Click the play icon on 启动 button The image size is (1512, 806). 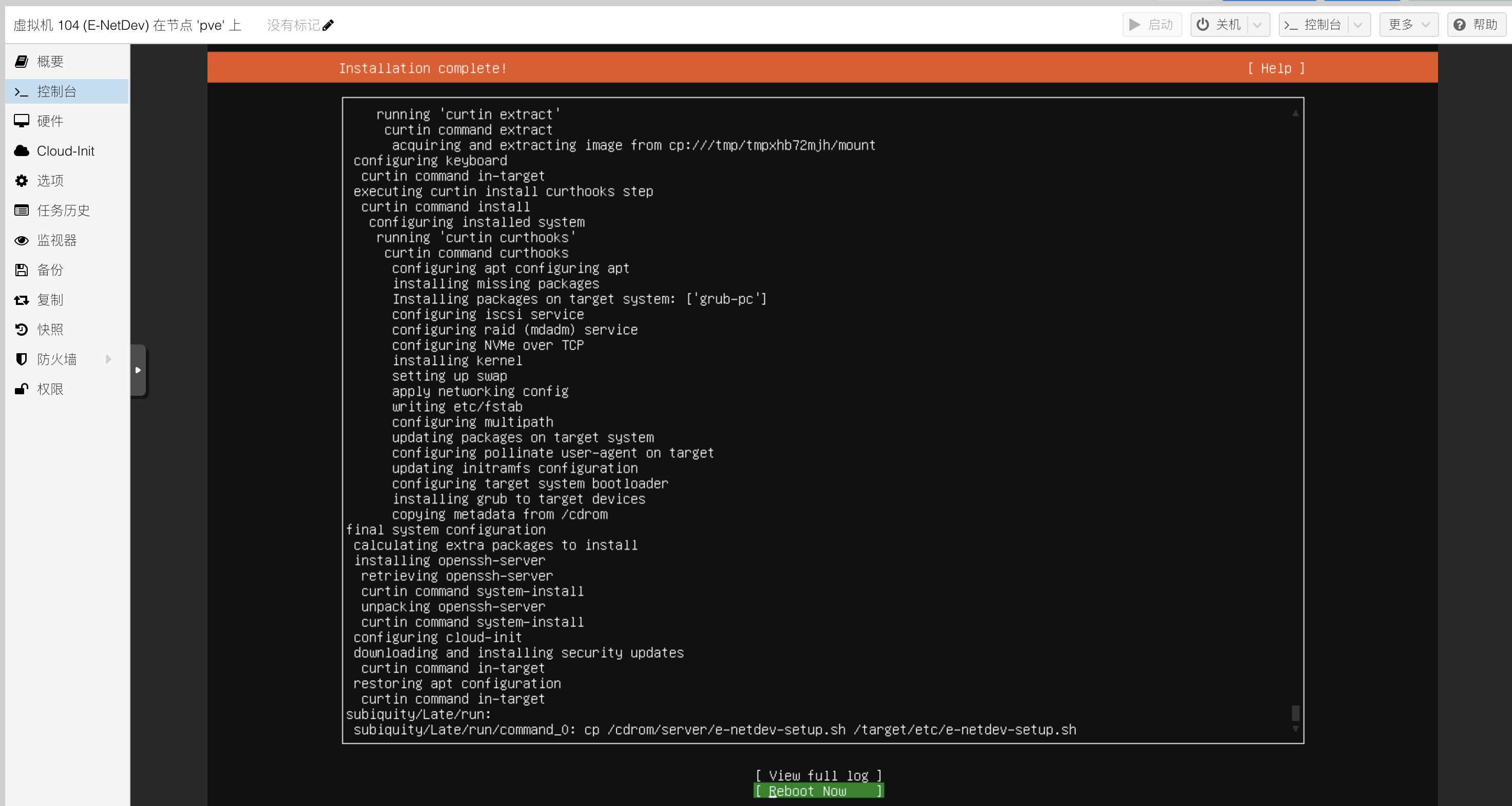[1135, 25]
